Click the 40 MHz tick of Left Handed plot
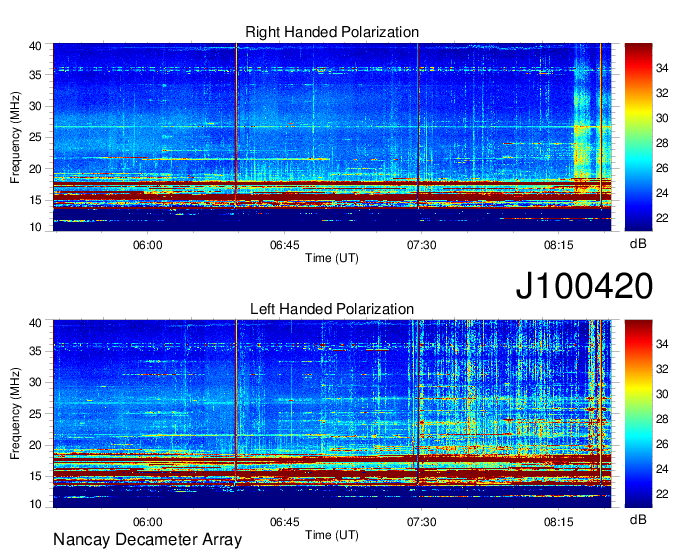The height and width of the screenshot is (552, 680). pos(35,323)
